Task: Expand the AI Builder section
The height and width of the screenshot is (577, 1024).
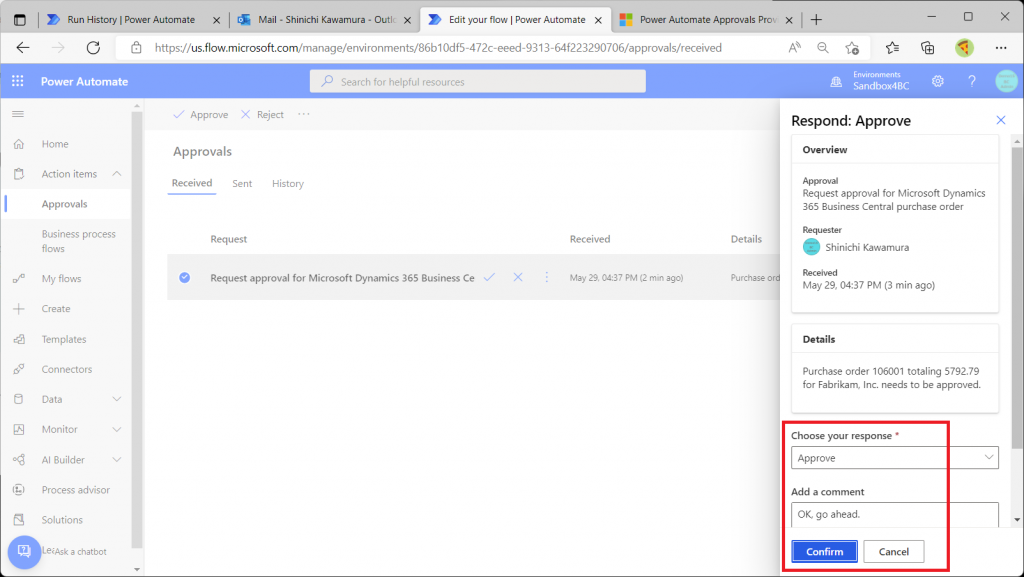Action: (117, 460)
